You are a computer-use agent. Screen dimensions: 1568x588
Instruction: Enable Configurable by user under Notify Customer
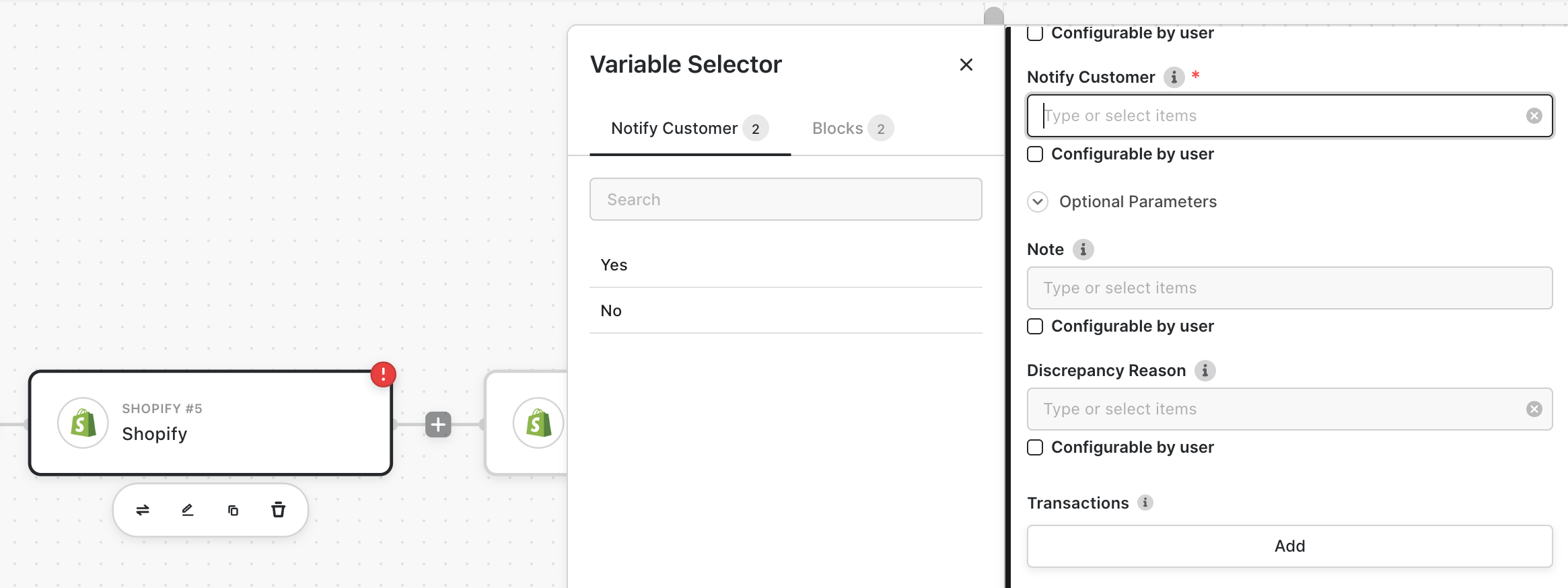(x=1035, y=154)
